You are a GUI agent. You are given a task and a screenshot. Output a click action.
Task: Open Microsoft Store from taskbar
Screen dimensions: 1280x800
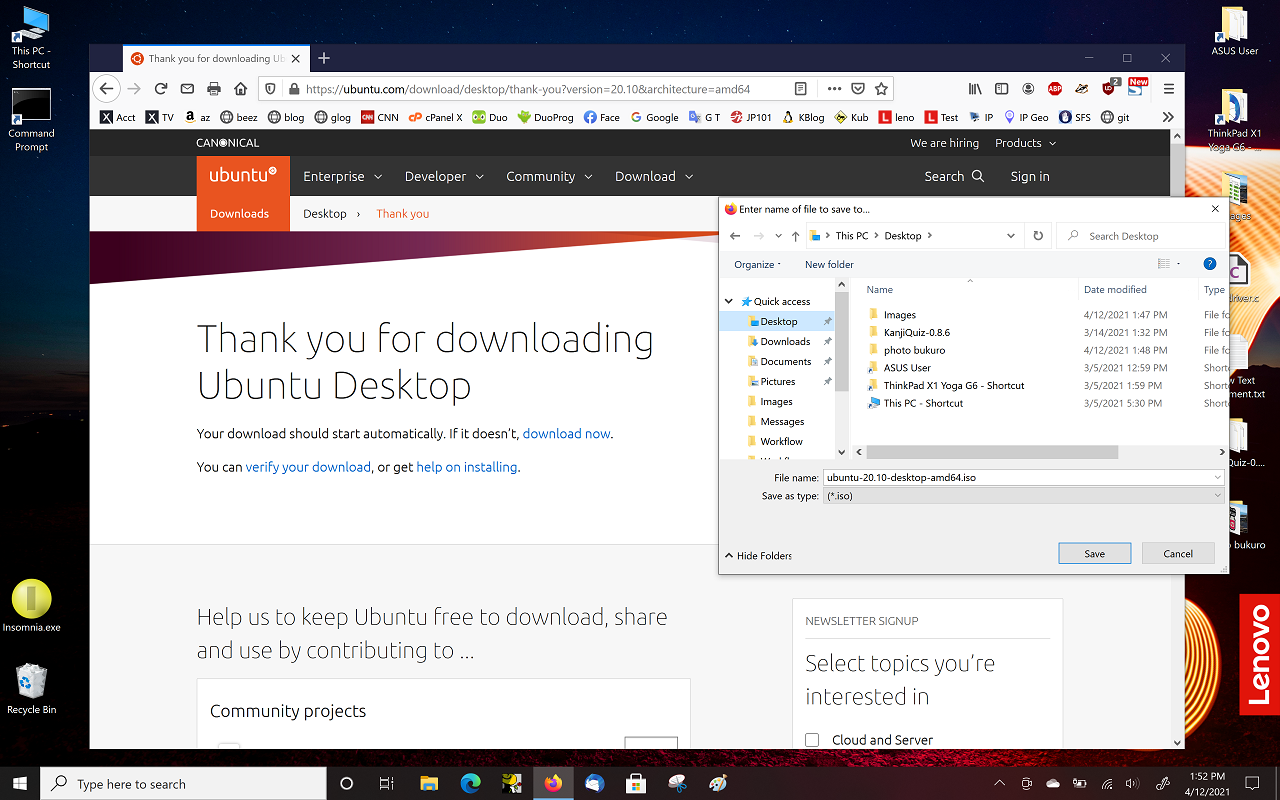click(x=635, y=784)
